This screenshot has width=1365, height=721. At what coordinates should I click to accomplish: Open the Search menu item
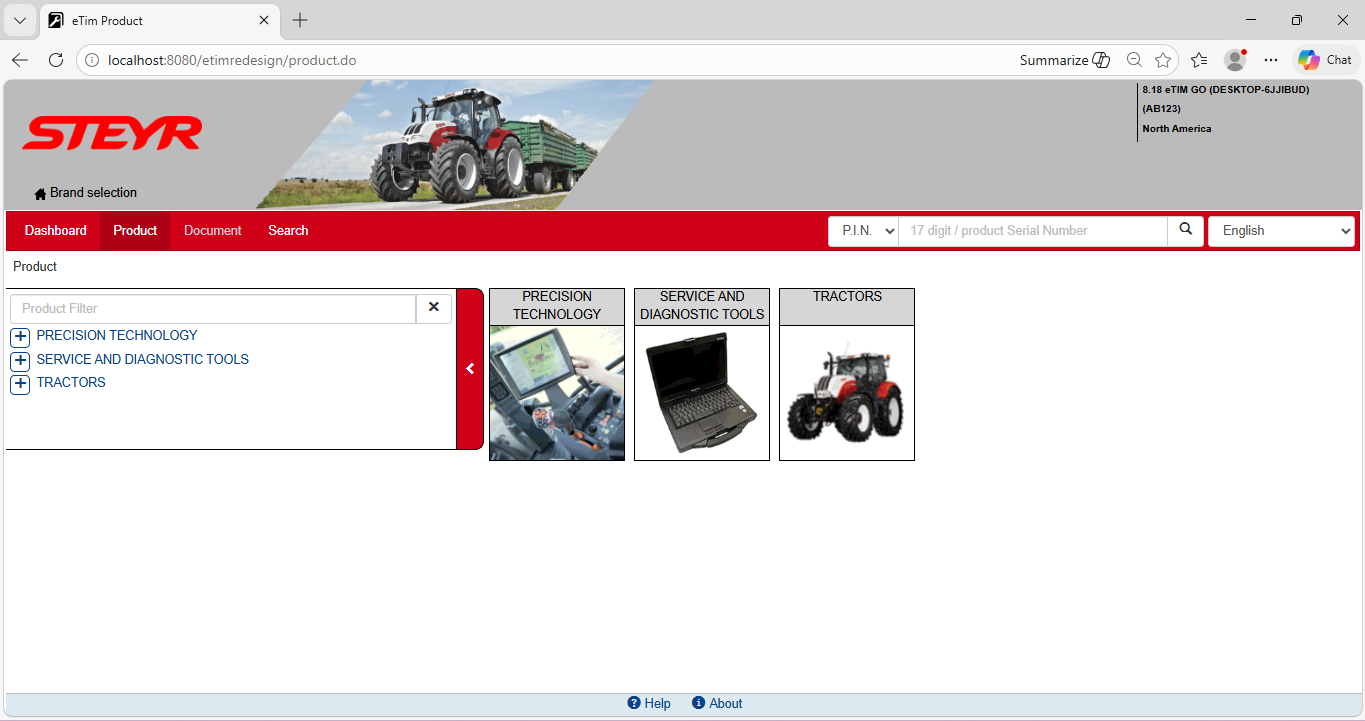pyautogui.click(x=288, y=230)
